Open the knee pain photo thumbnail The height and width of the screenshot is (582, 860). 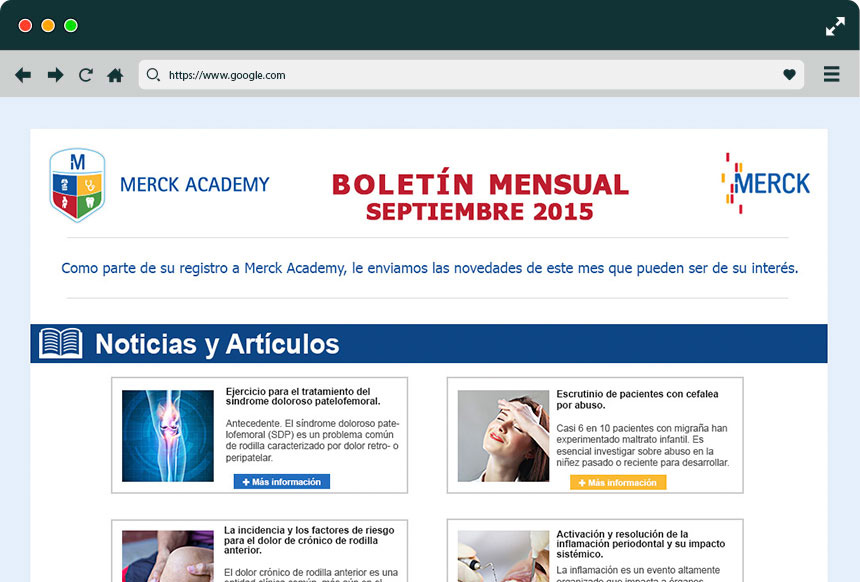click(168, 556)
